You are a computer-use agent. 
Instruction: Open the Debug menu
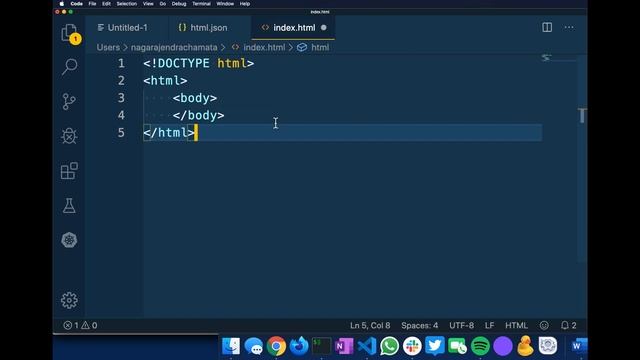pyautogui.click(x=179, y=4)
